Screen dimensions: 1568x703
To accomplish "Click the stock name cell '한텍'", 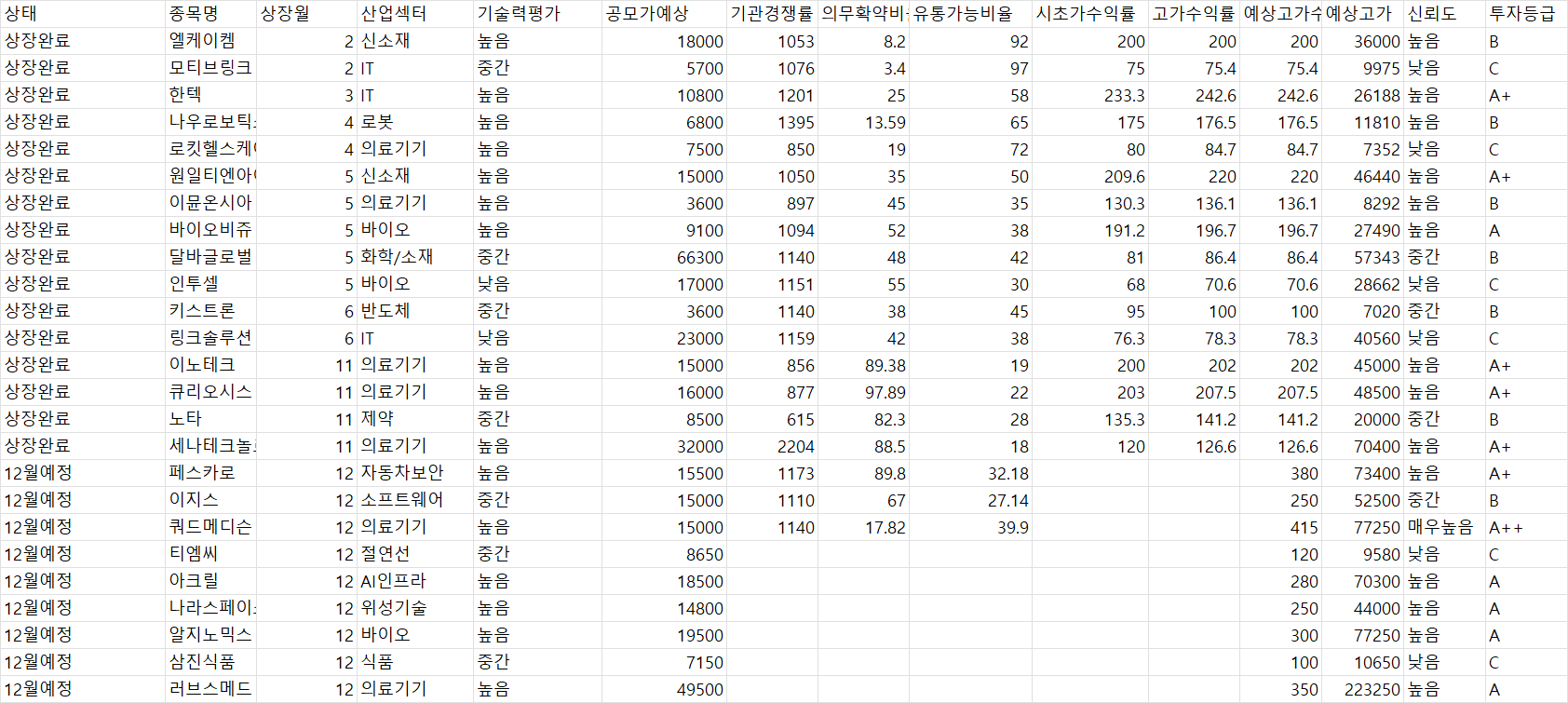I will pyautogui.click(x=210, y=95).
